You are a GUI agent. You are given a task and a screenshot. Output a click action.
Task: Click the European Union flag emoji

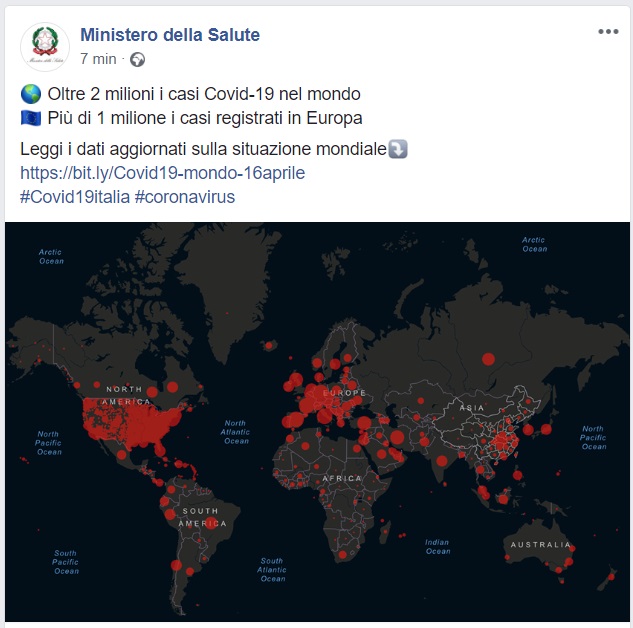[31, 118]
